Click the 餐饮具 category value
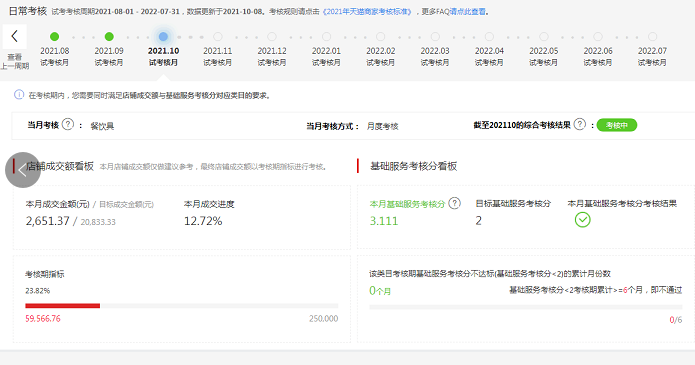The width and height of the screenshot is (695, 365). [x=102, y=126]
